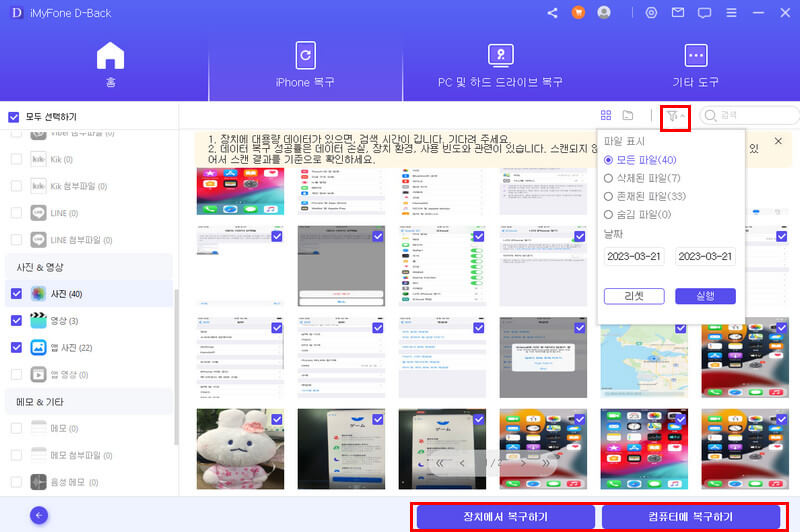Viewport: 800px width, 532px height.
Task: Click the search input field
Action: tap(749, 115)
